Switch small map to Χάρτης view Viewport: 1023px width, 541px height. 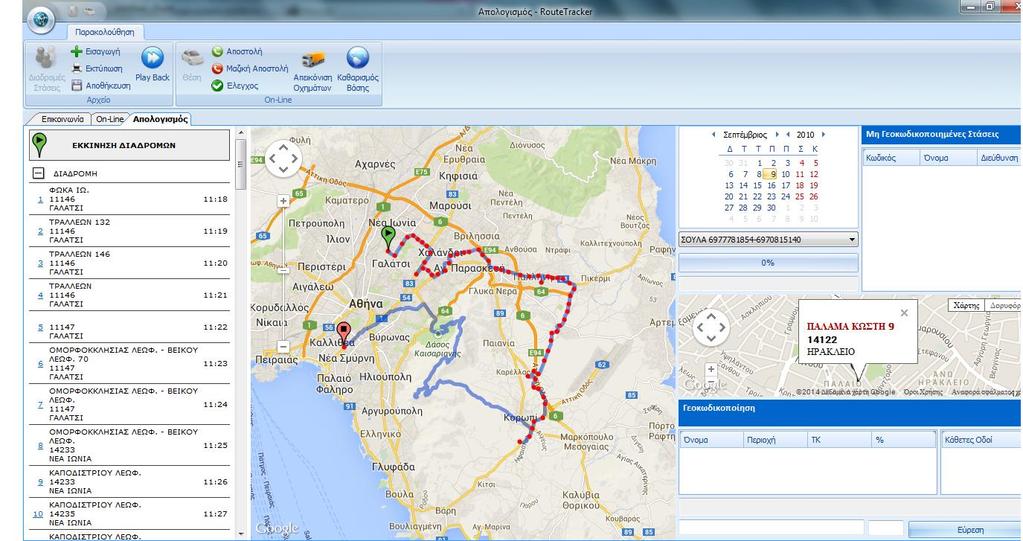[966, 305]
